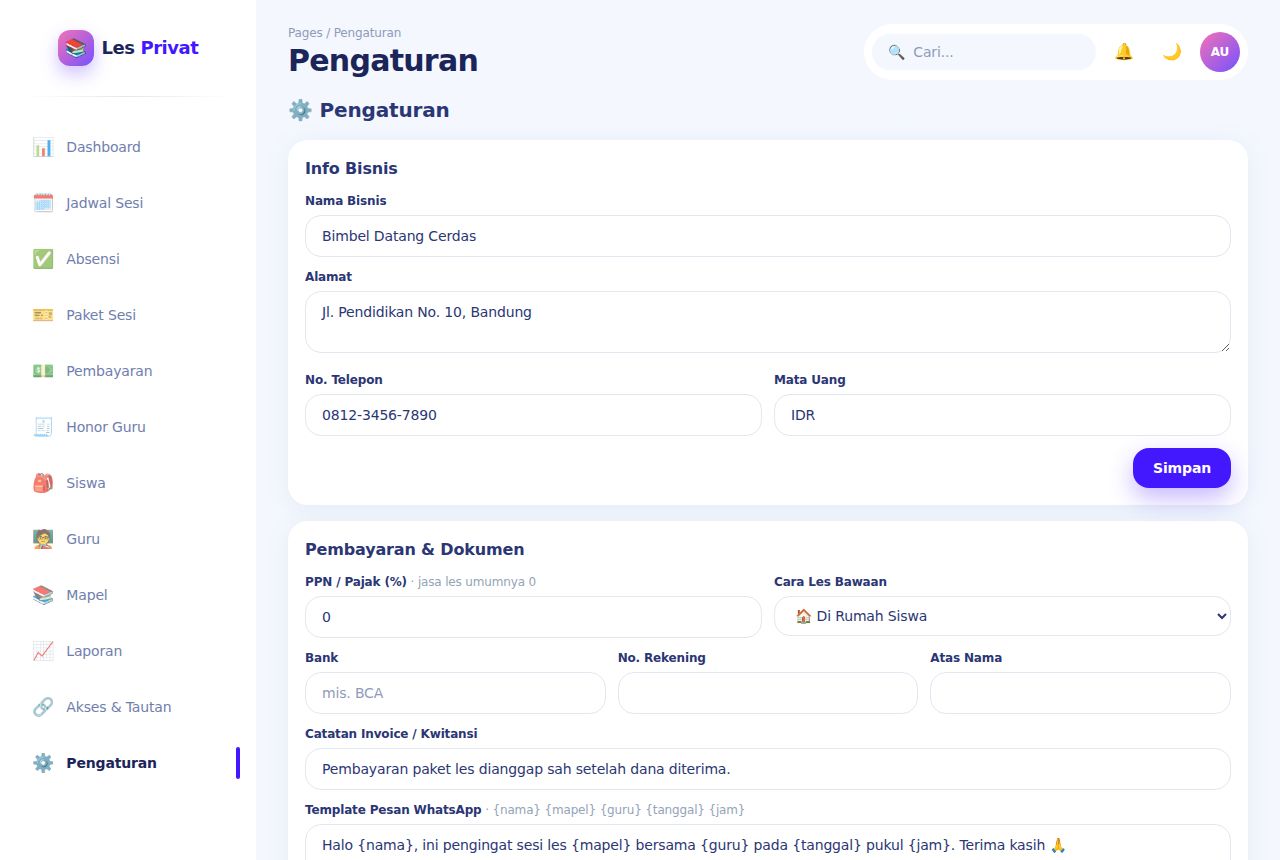Click the Laporan trend chart icon
This screenshot has height=860, width=1280.
43,651
